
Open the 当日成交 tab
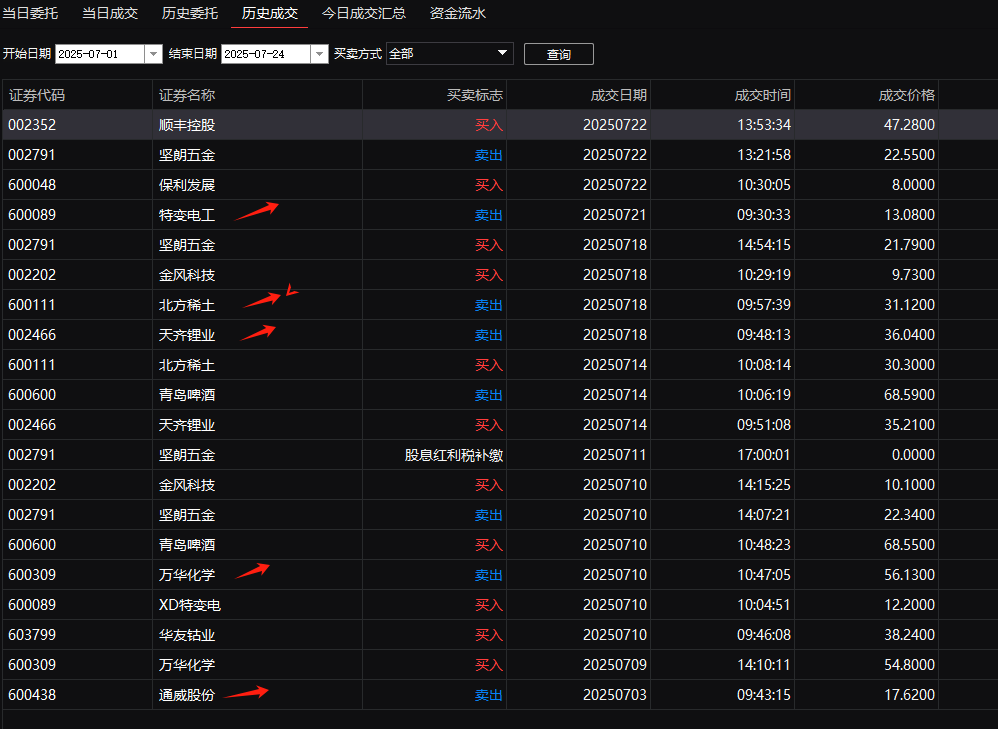click(110, 13)
